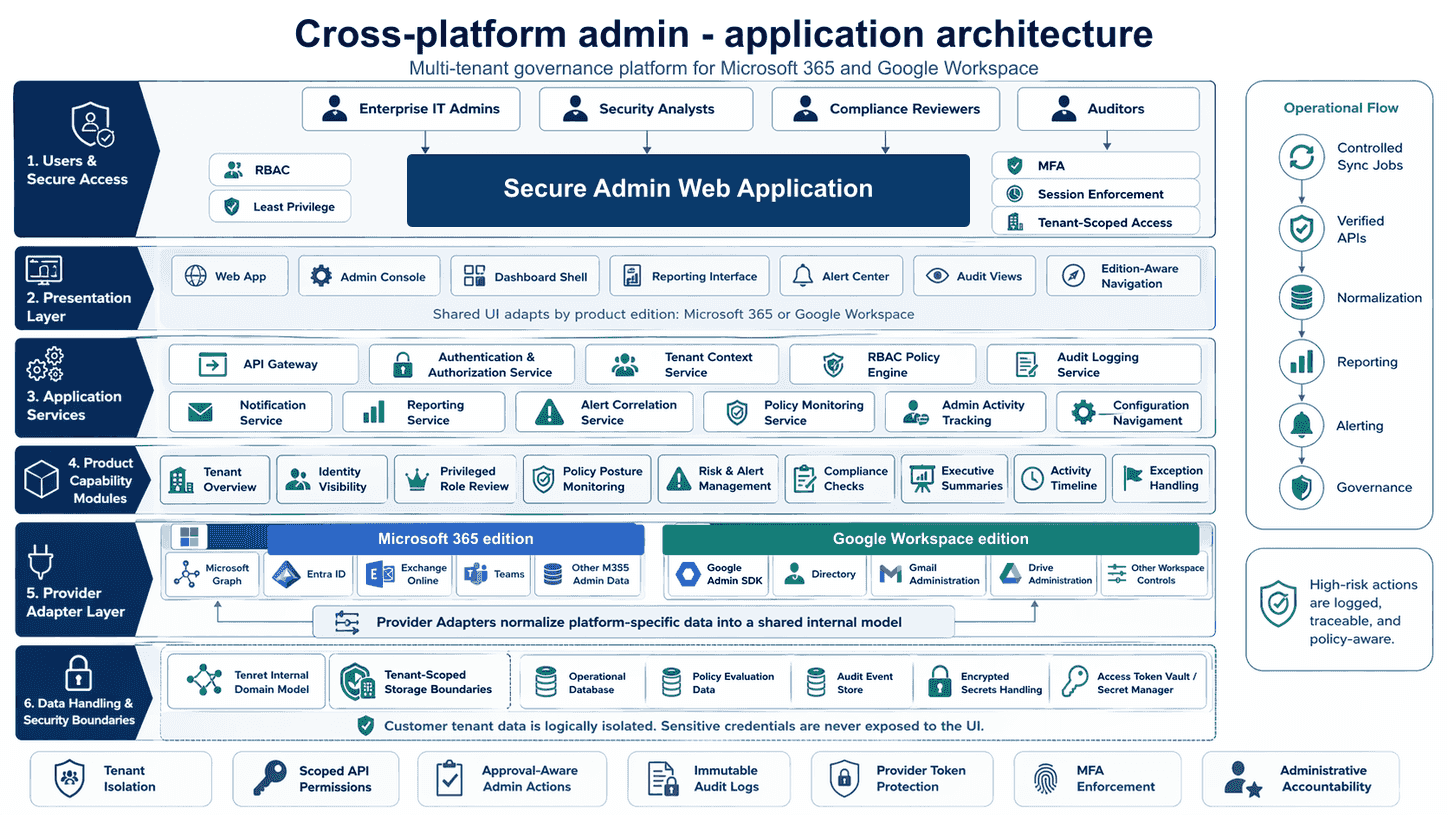Click the globe icon beside Web App
Viewport: 1448px width, 815px height.
(196, 276)
